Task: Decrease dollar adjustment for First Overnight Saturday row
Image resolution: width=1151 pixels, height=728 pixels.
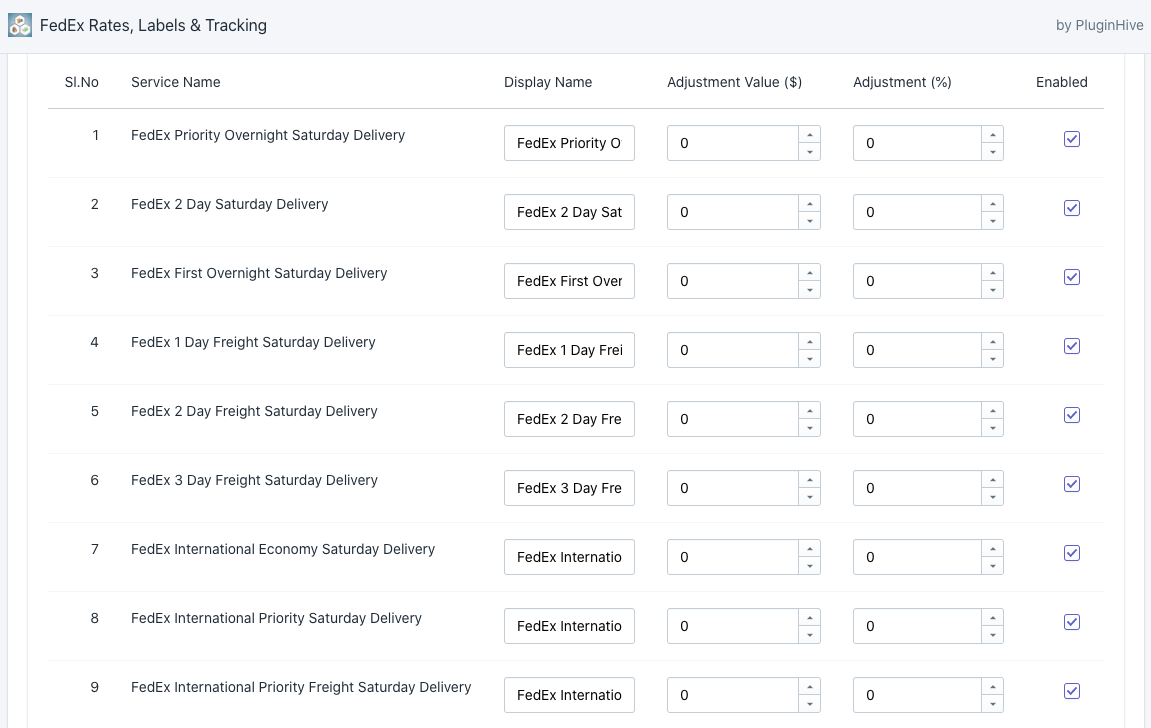Action: click(x=810, y=290)
